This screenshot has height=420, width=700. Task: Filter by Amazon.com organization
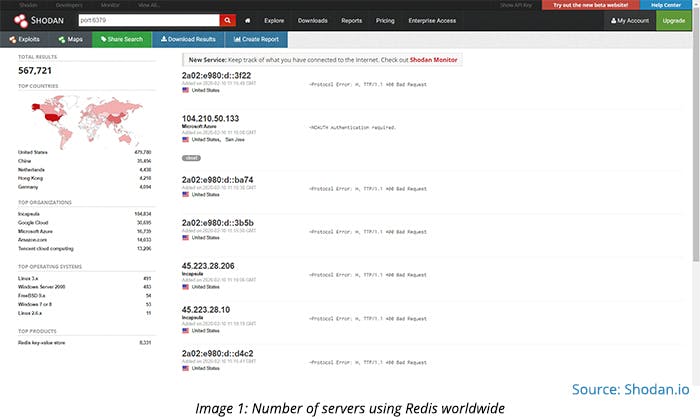pos(32,240)
